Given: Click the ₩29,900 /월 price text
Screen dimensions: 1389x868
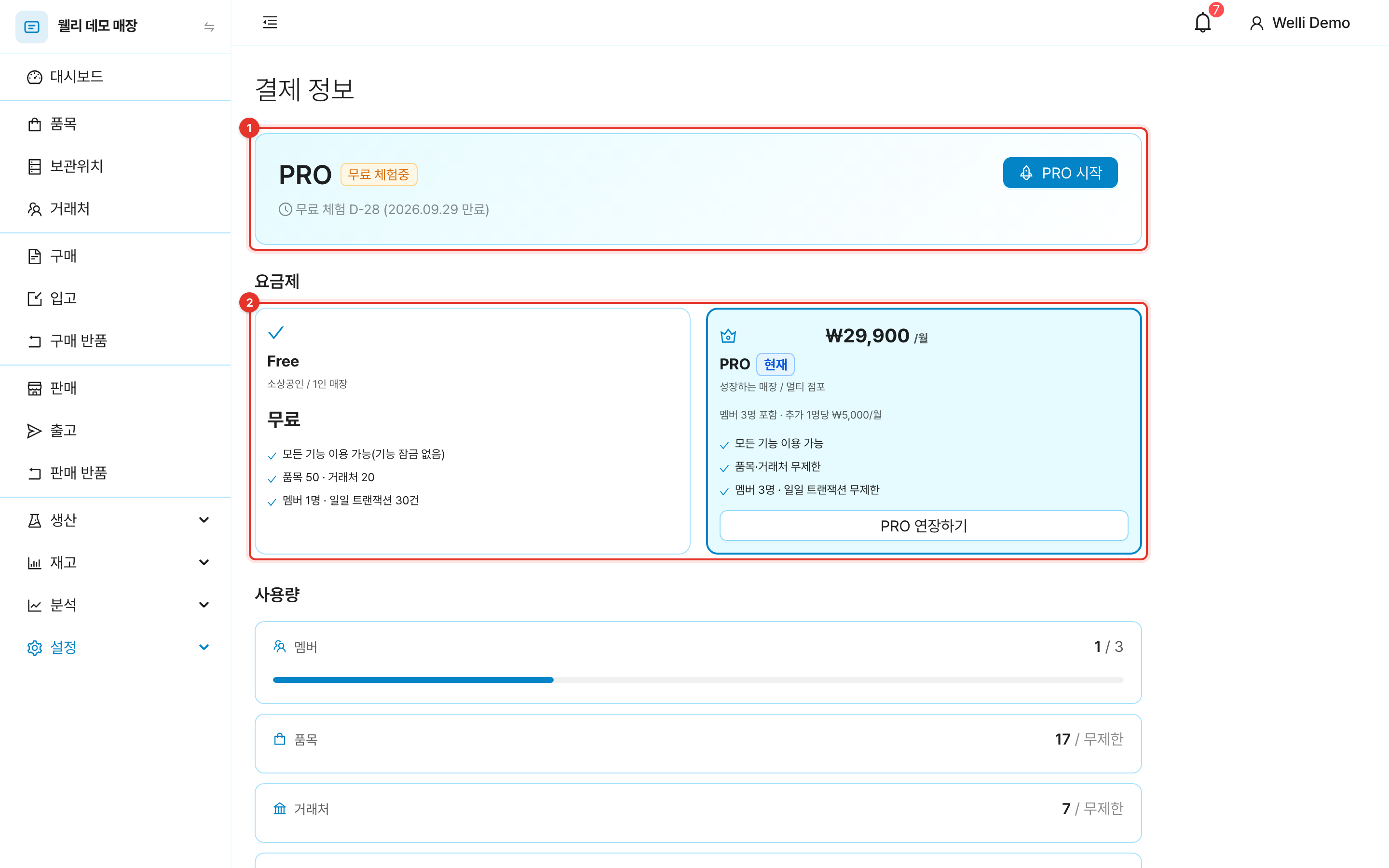Looking at the screenshot, I should click(876, 336).
